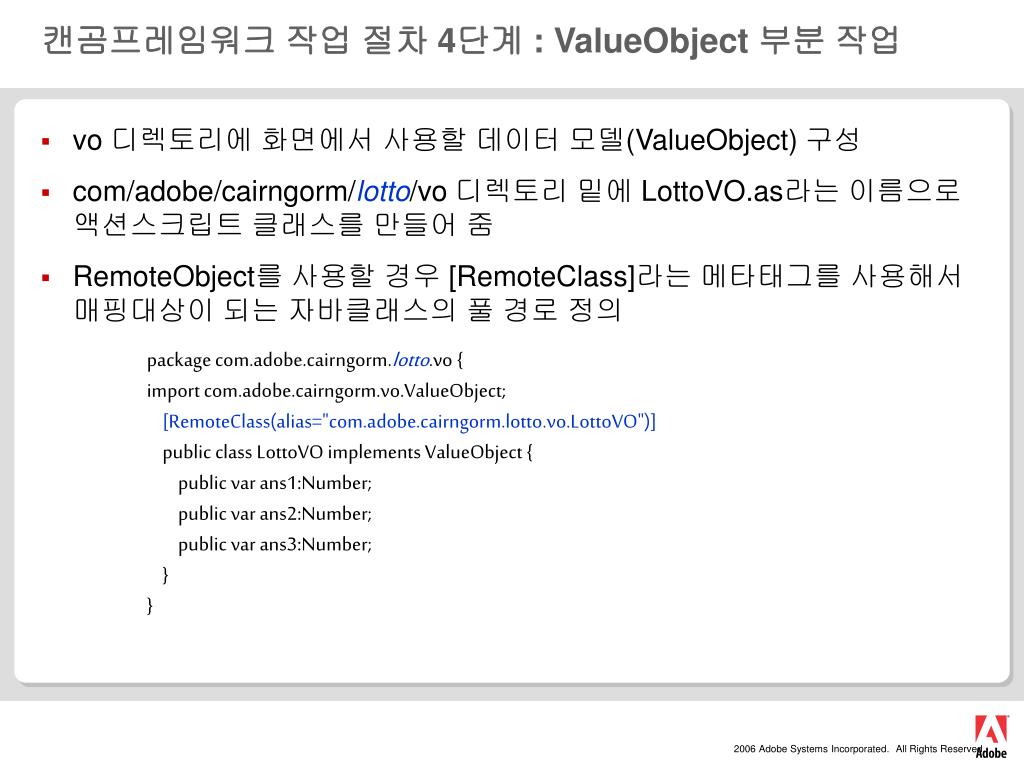This screenshot has height=768, width=1024.
Task: Select the first bullet about the vo directory
Action: 466,140
